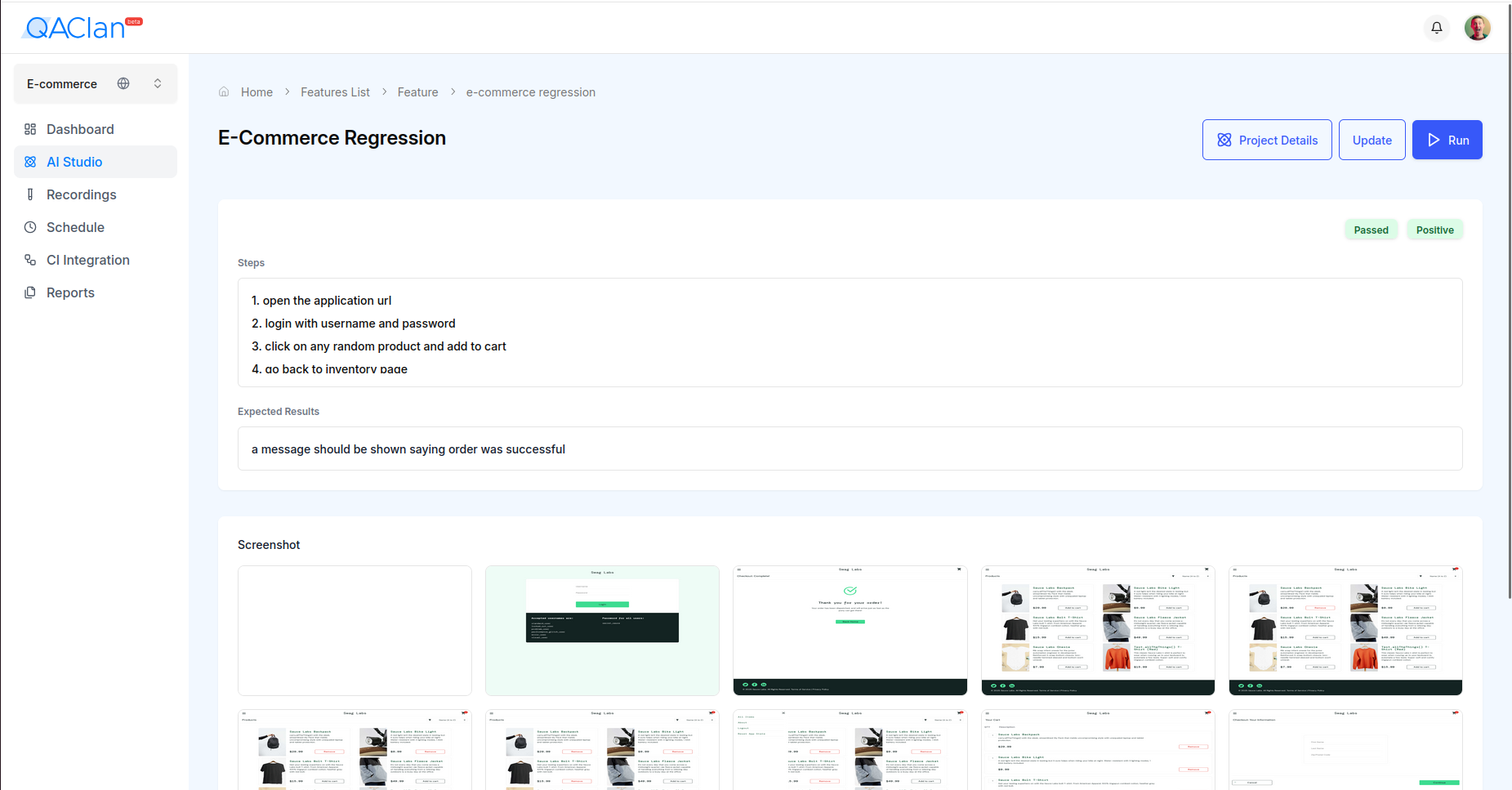Click the Update button
This screenshot has width=1512, height=790.
(x=1372, y=140)
